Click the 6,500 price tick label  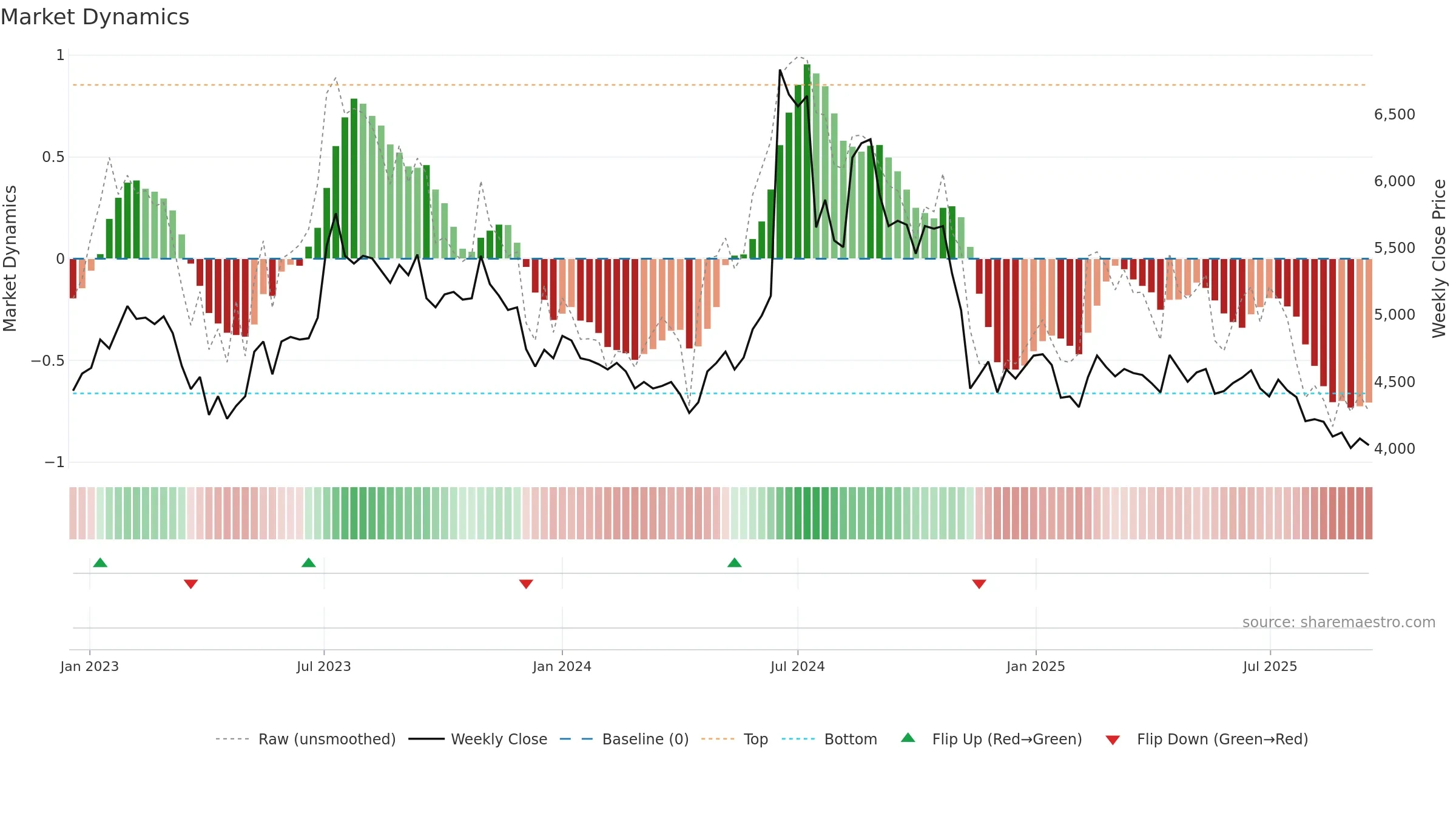[x=1395, y=114]
